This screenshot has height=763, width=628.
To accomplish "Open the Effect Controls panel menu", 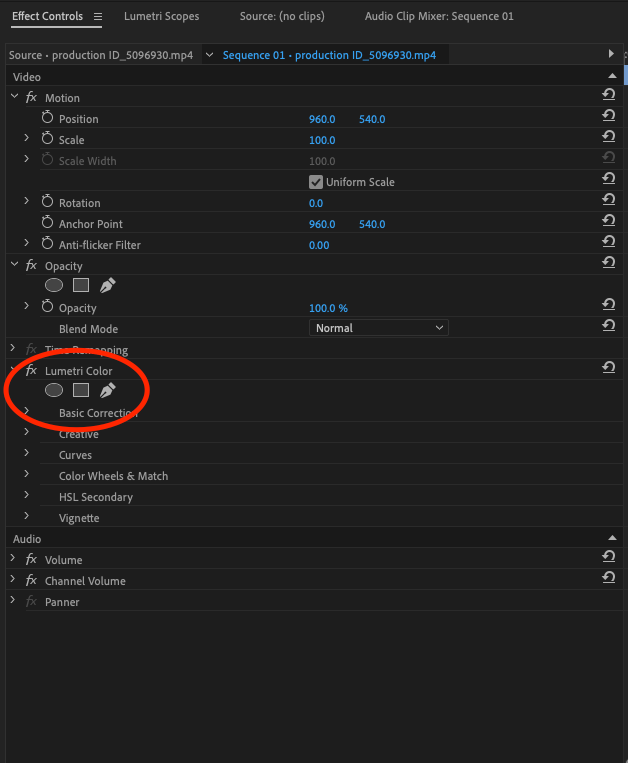I will point(98,17).
